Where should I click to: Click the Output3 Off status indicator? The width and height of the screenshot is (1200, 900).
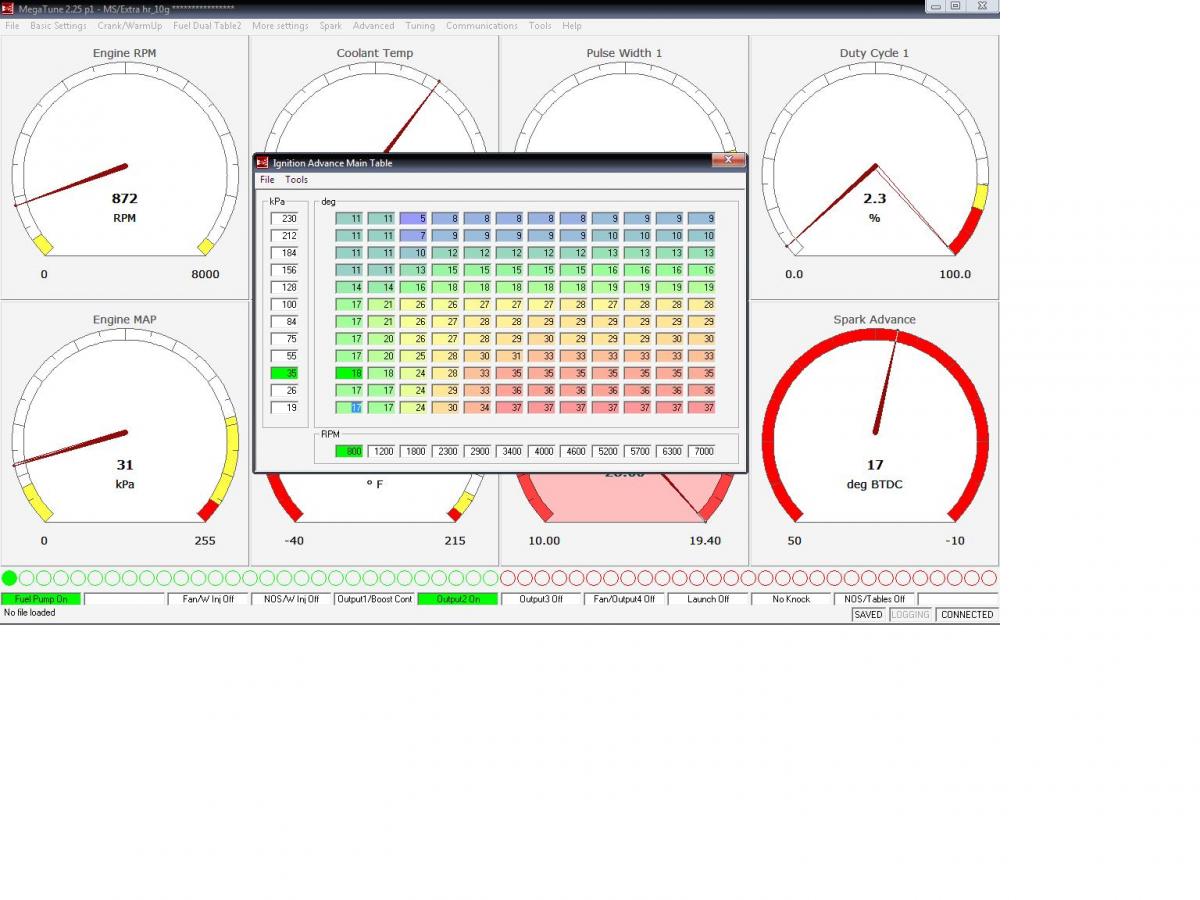click(x=541, y=599)
